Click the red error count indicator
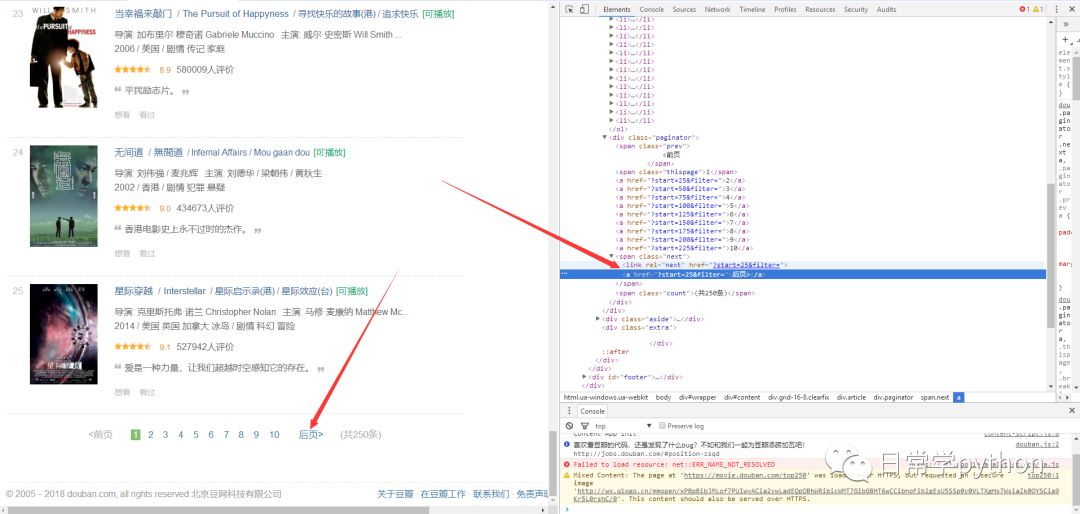This screenshot has width=1080, height=514. [1024, 9]
